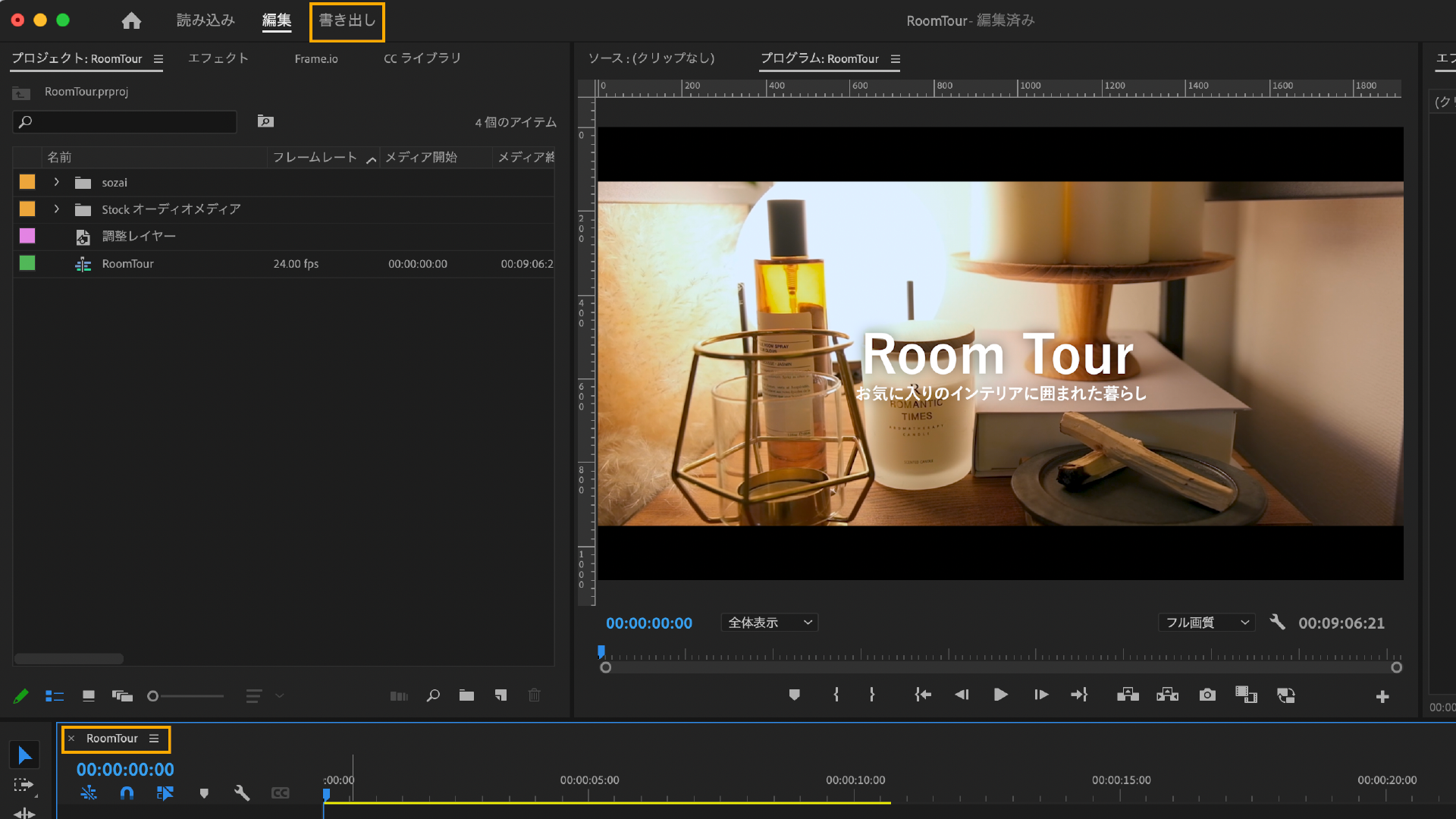Open the Program monitor wrench settings

point(1277,623)
